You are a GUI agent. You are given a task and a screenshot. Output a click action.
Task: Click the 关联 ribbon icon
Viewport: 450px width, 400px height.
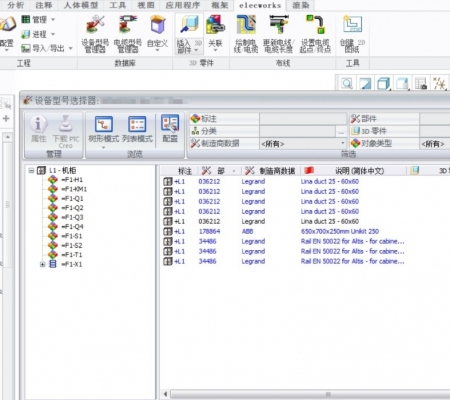tap(215, 33)
